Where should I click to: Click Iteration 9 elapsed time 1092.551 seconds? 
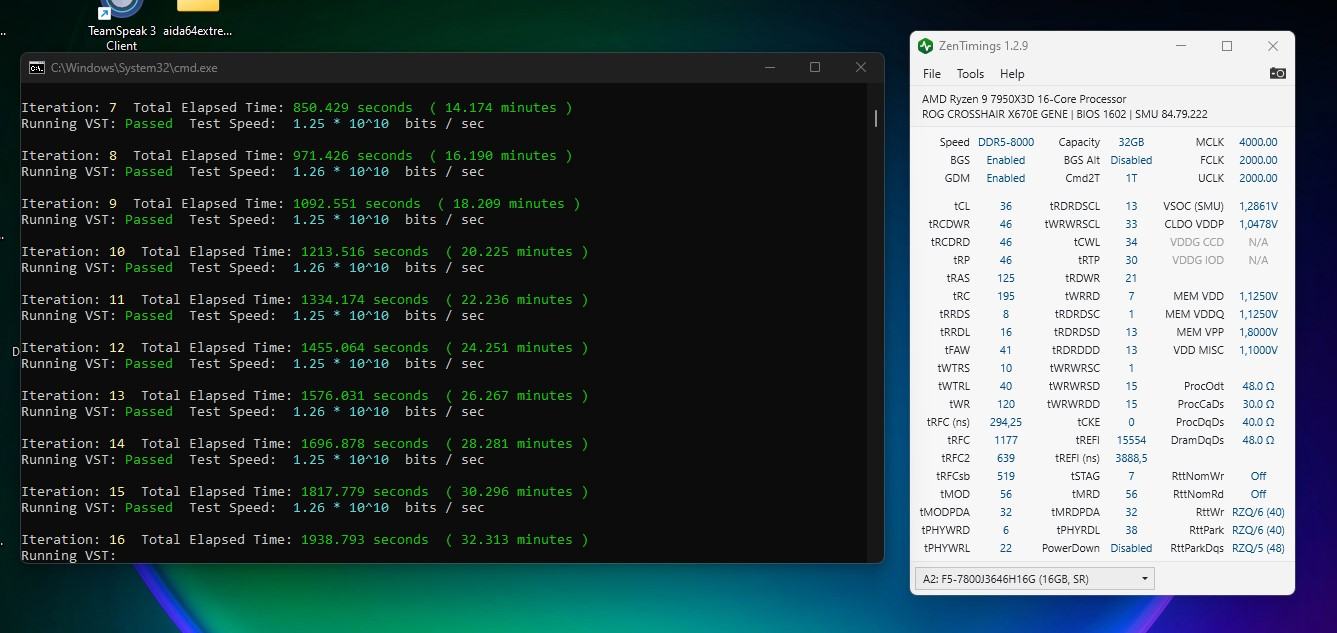pyautogui.click(x=356, y=203)
